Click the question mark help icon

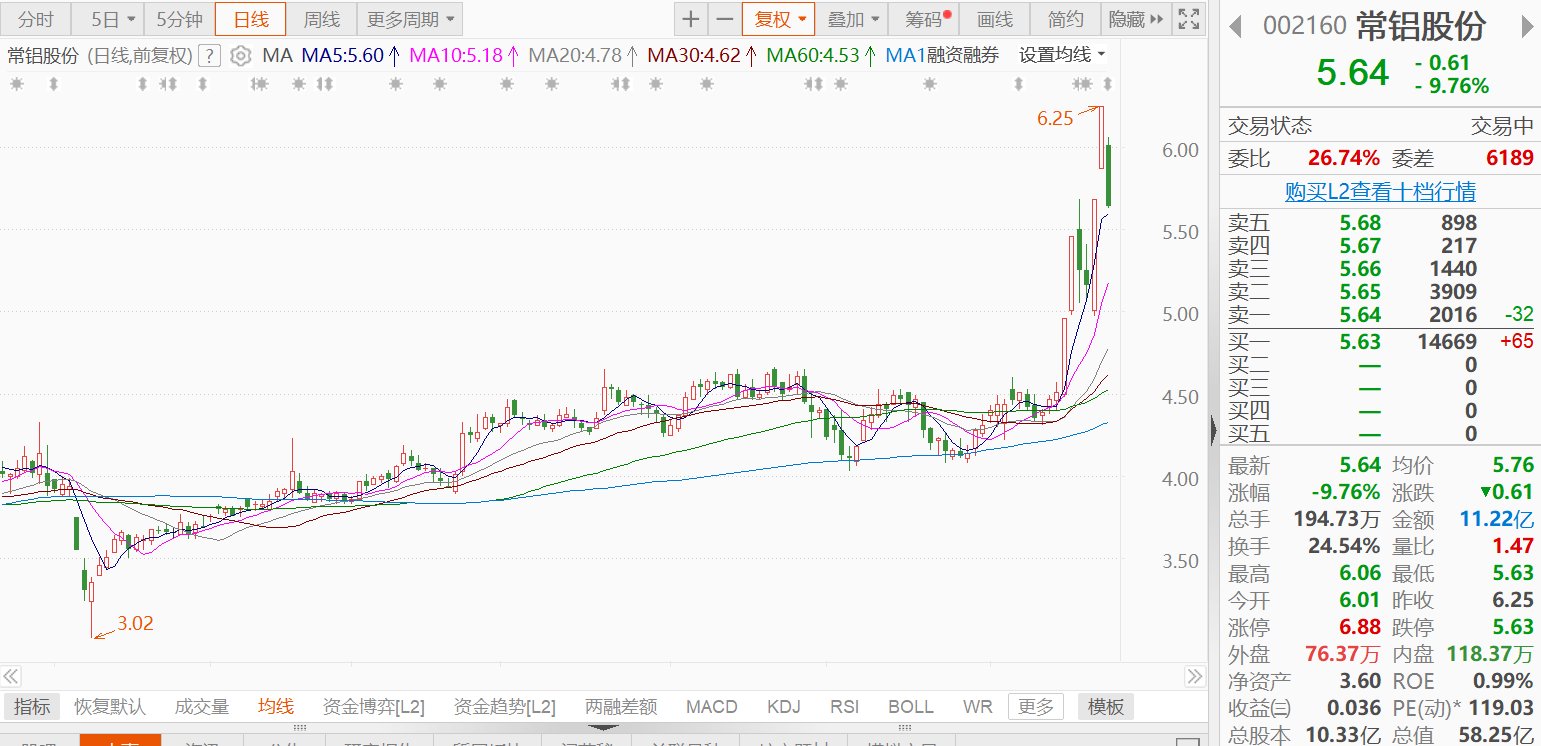click(209, 56)
